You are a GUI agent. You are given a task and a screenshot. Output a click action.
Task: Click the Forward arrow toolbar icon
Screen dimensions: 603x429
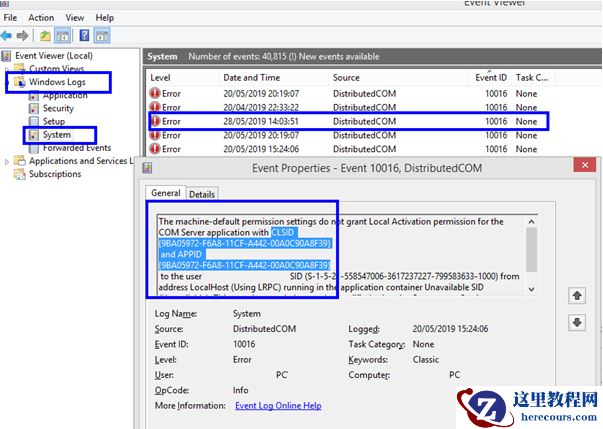22,36
